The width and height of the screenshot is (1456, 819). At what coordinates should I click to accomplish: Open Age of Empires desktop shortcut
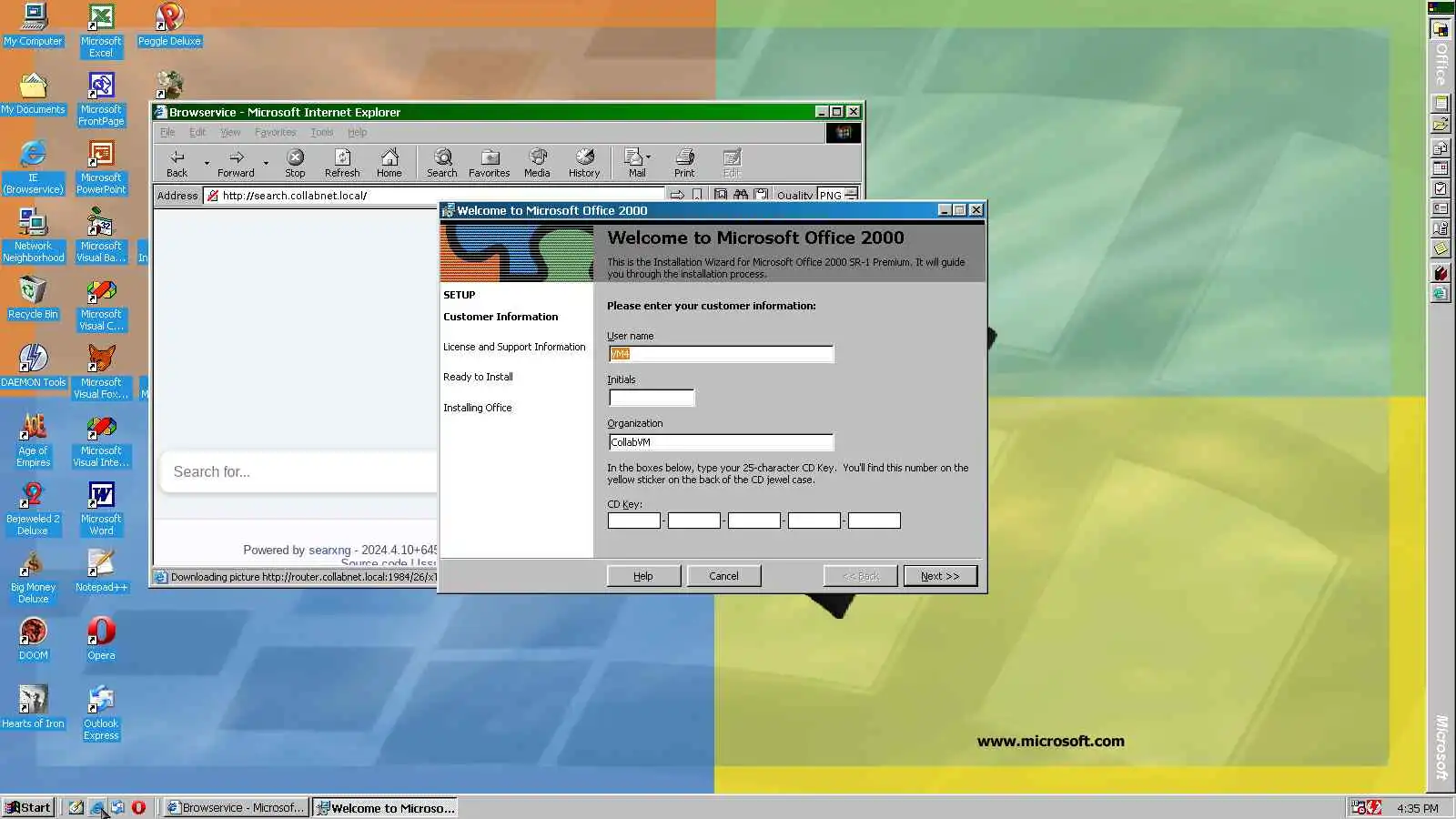(34, 440)
